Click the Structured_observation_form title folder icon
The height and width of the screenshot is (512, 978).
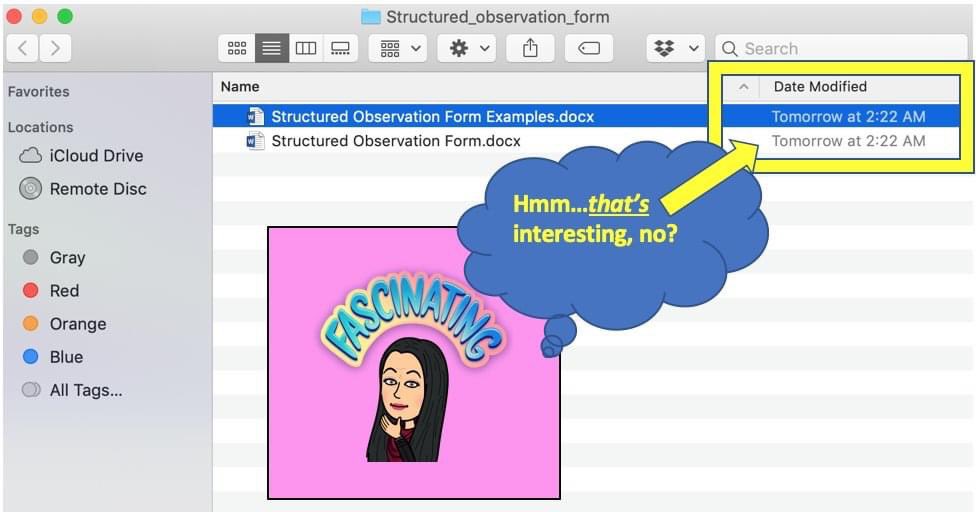pos(370,17)
